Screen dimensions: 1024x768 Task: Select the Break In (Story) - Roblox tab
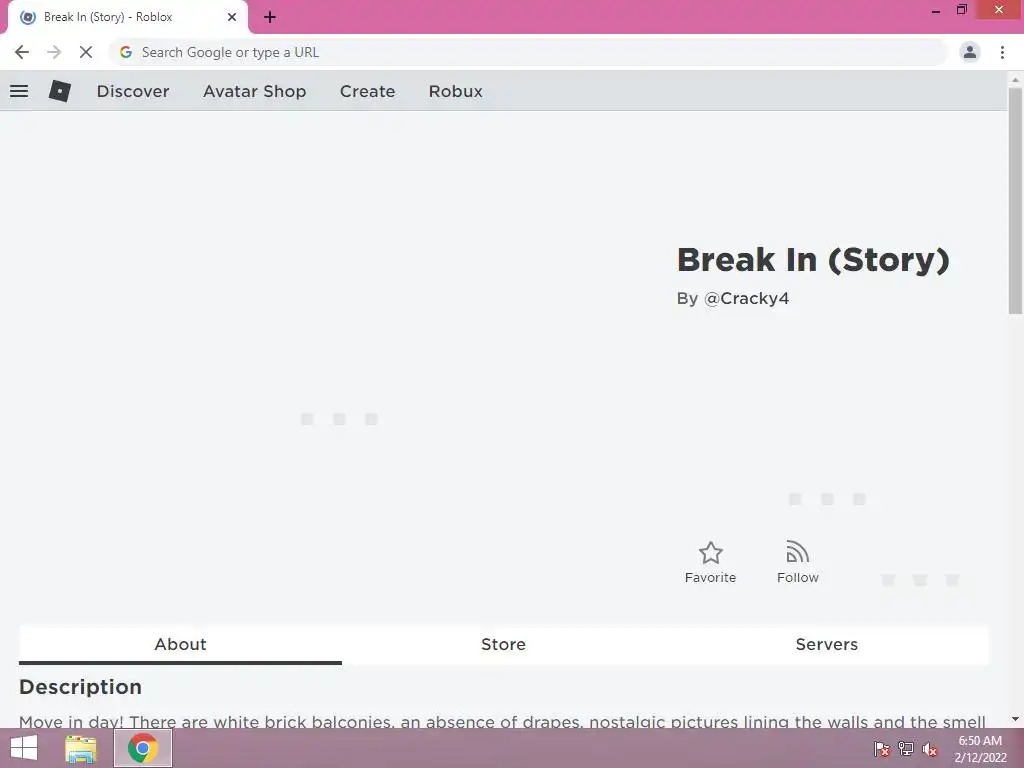coord(128,18)
